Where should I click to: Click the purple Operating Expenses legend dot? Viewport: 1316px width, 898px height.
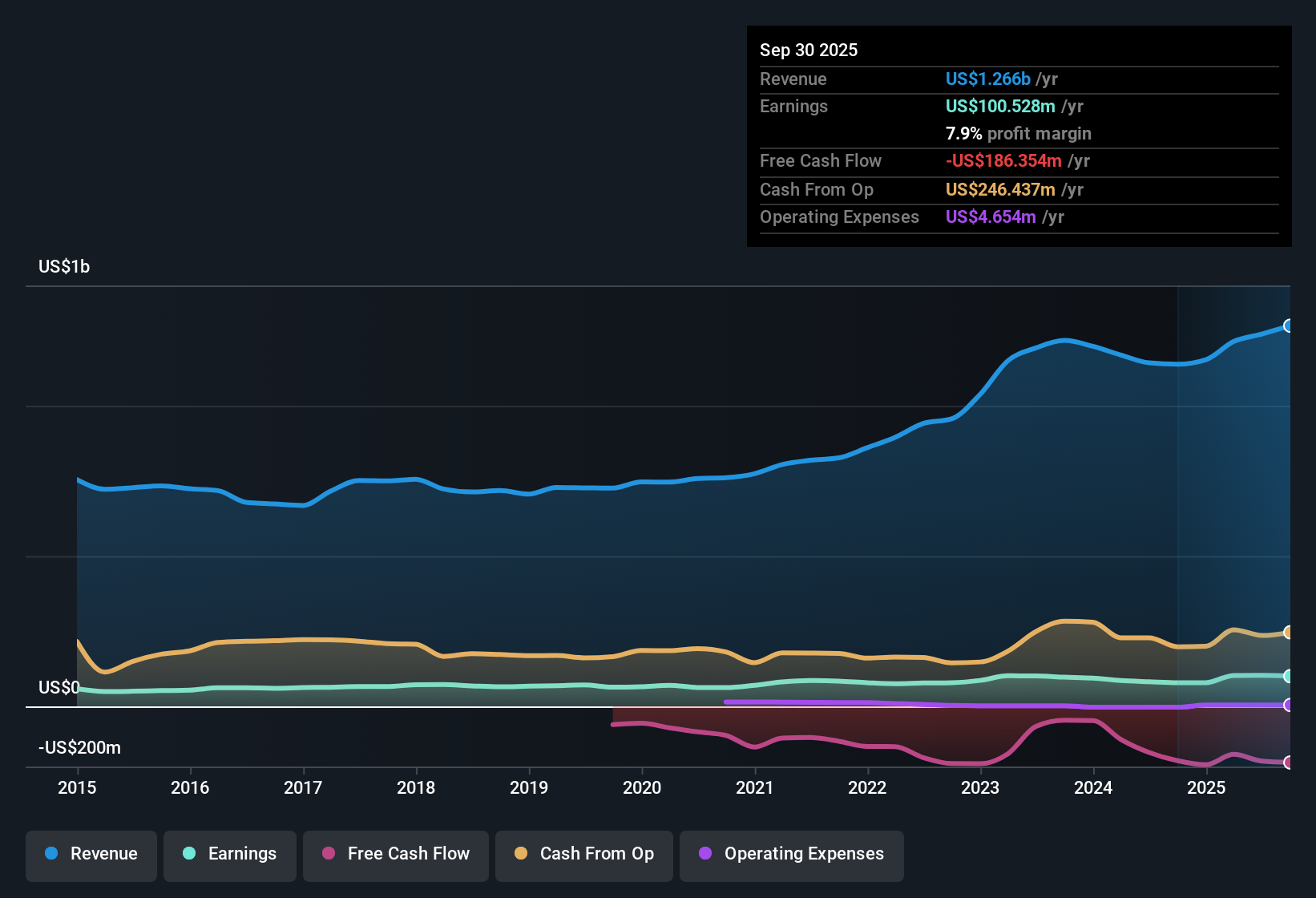[705, 854]
